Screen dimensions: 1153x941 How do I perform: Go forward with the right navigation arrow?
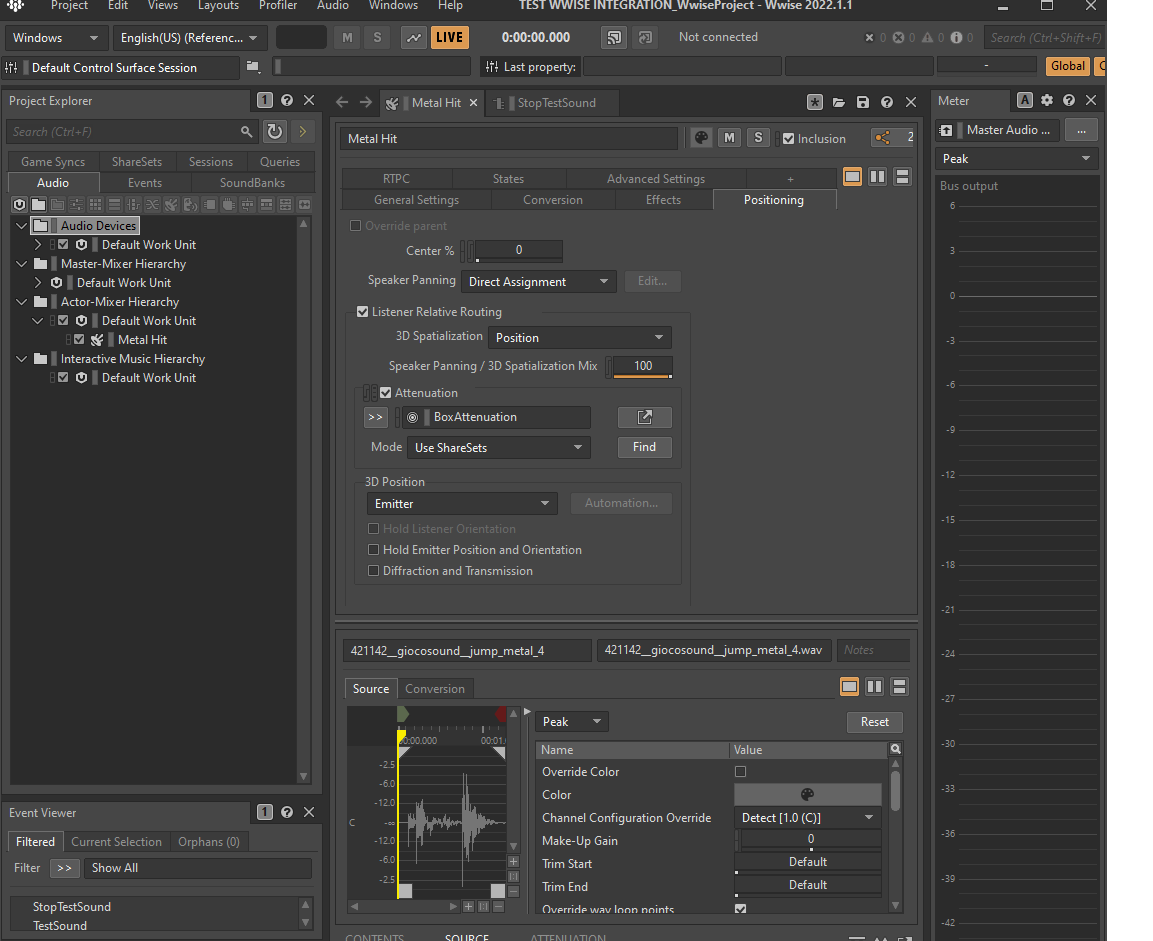point(365,102)
